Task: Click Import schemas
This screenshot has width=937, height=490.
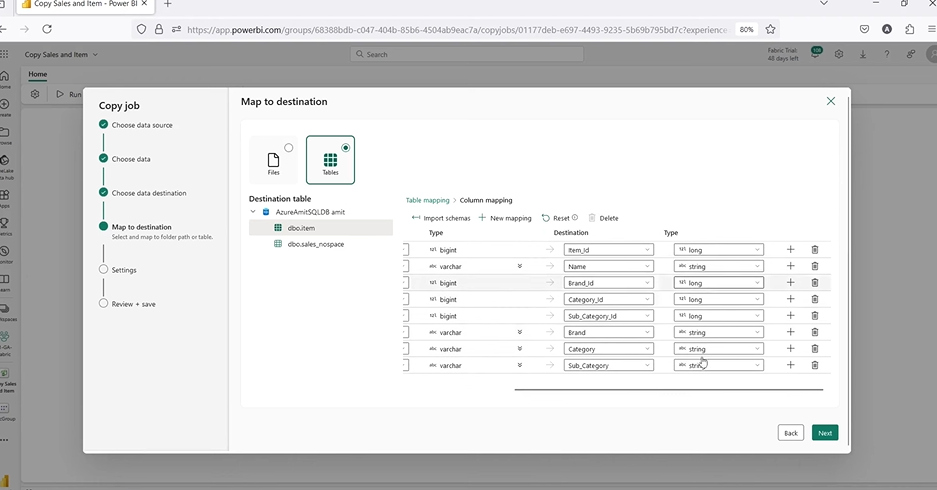Action: coord(441,218)
